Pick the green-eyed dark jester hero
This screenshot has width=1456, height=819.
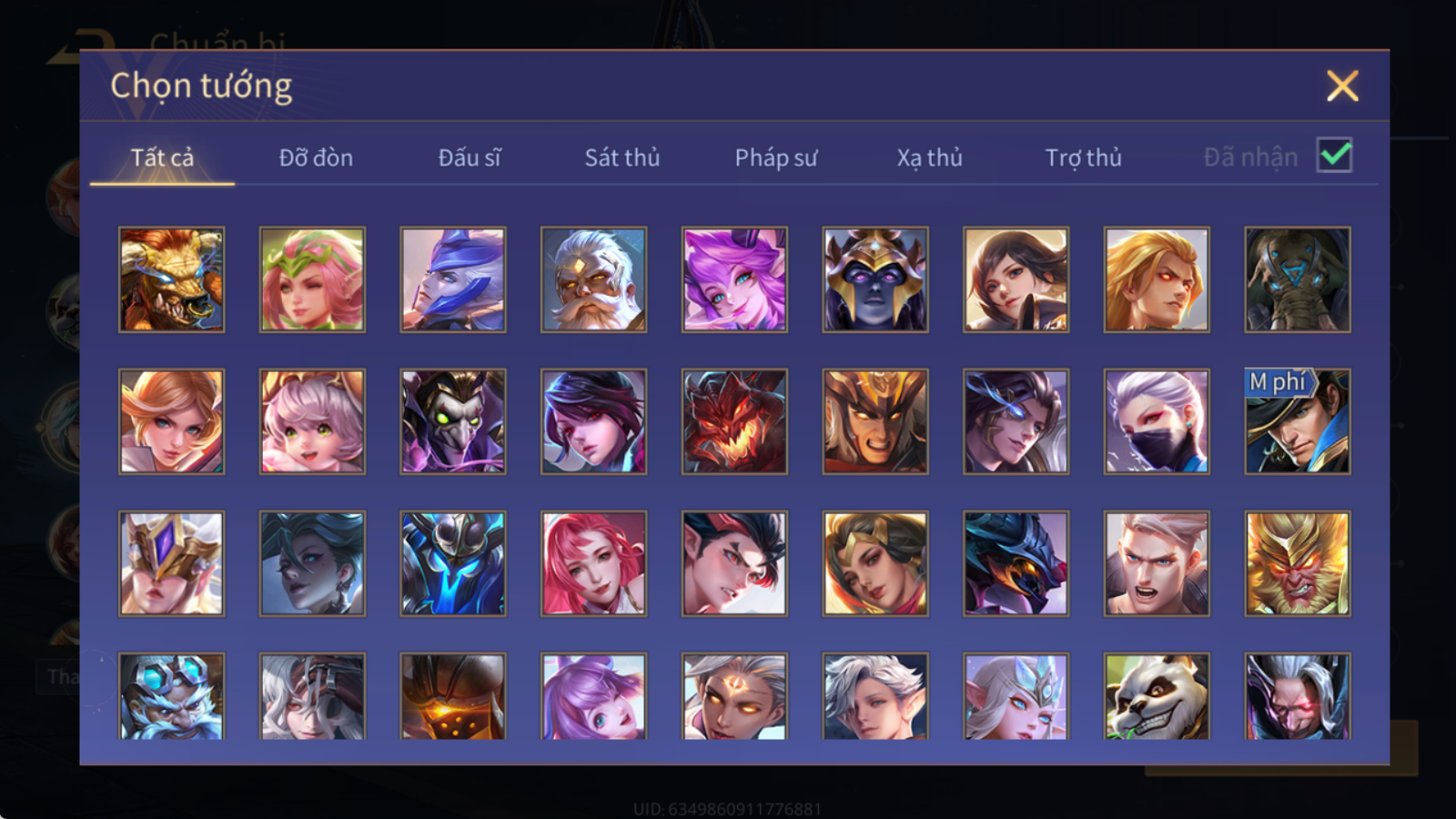[453, 421]
